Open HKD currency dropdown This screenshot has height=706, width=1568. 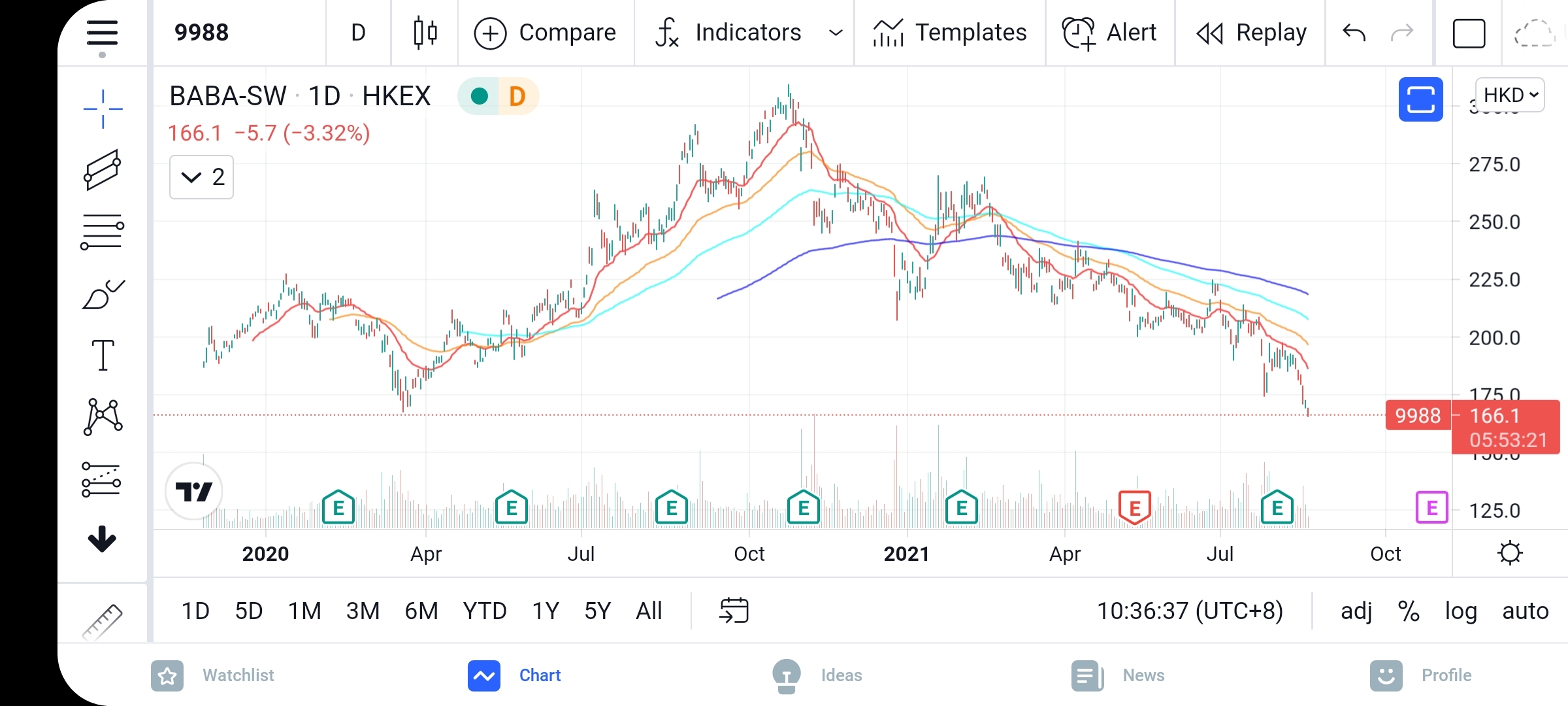coord(1510,95)
